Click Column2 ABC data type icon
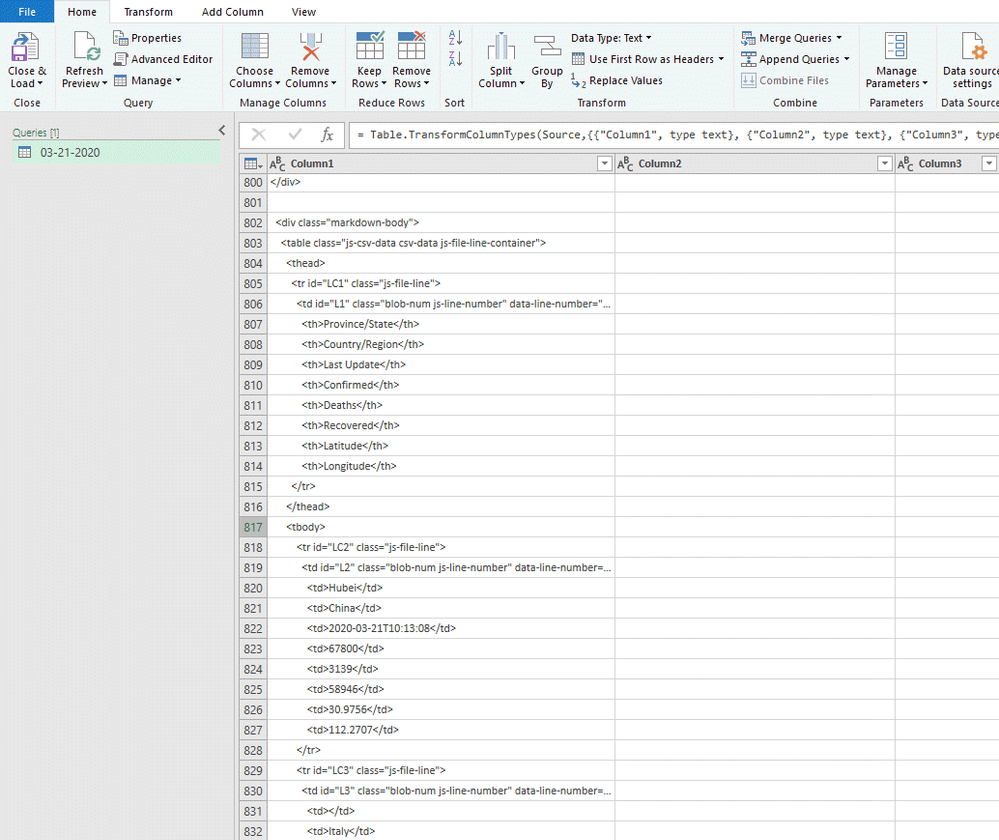 tap(625, 164)
